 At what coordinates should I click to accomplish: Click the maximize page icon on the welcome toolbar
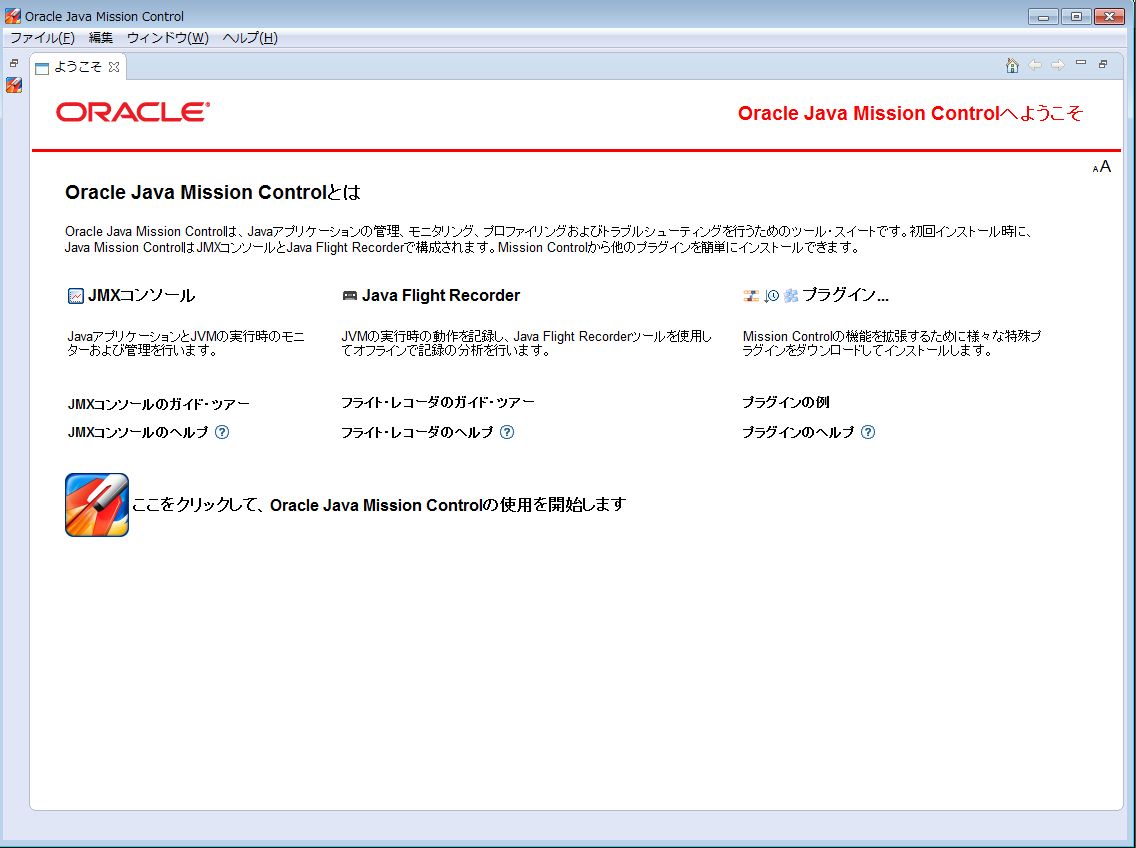[1103, 63]
